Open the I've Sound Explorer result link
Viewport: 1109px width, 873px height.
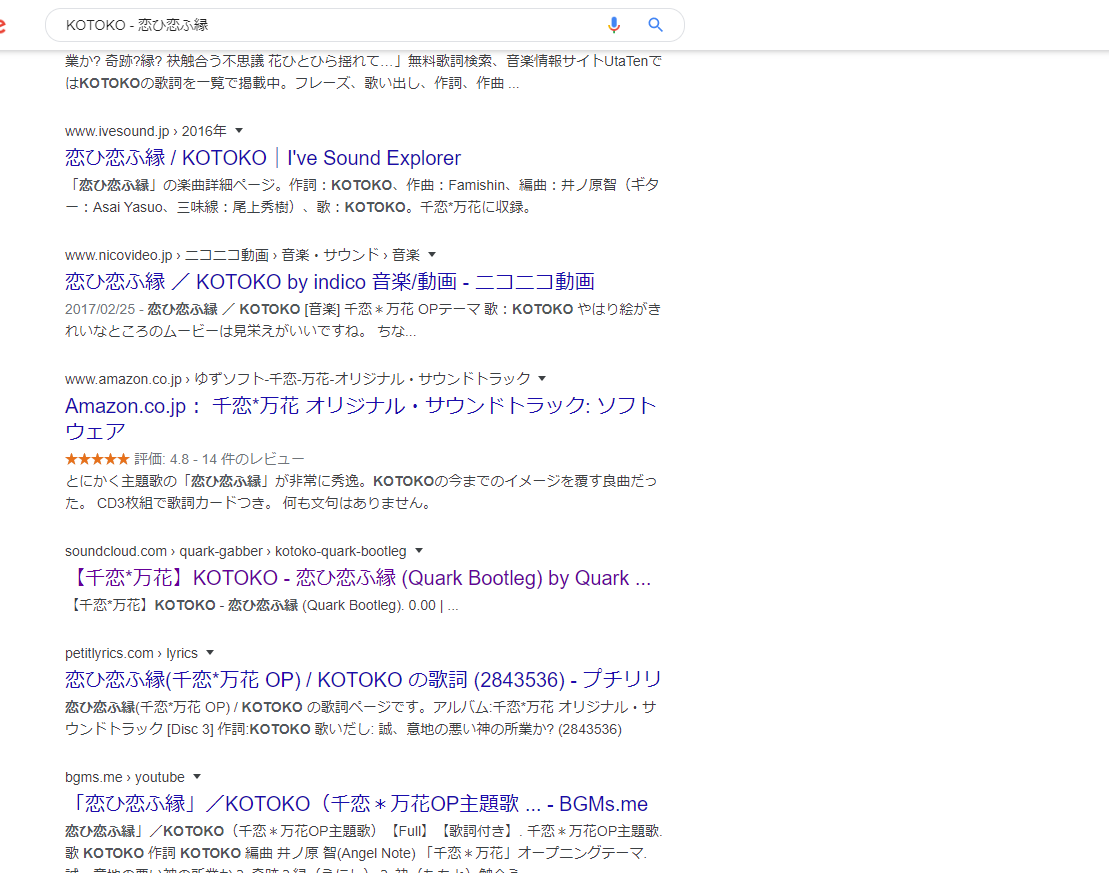(x=262, y=158)
